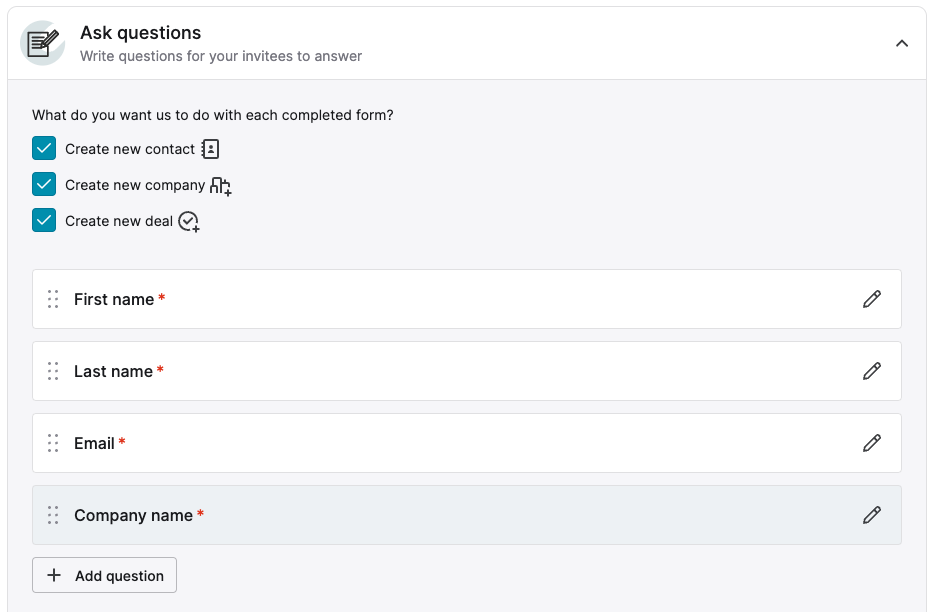Click the Add question button
Image resolution: width=937 pixels, height=612 pixels.
click(x=105, y=575)
